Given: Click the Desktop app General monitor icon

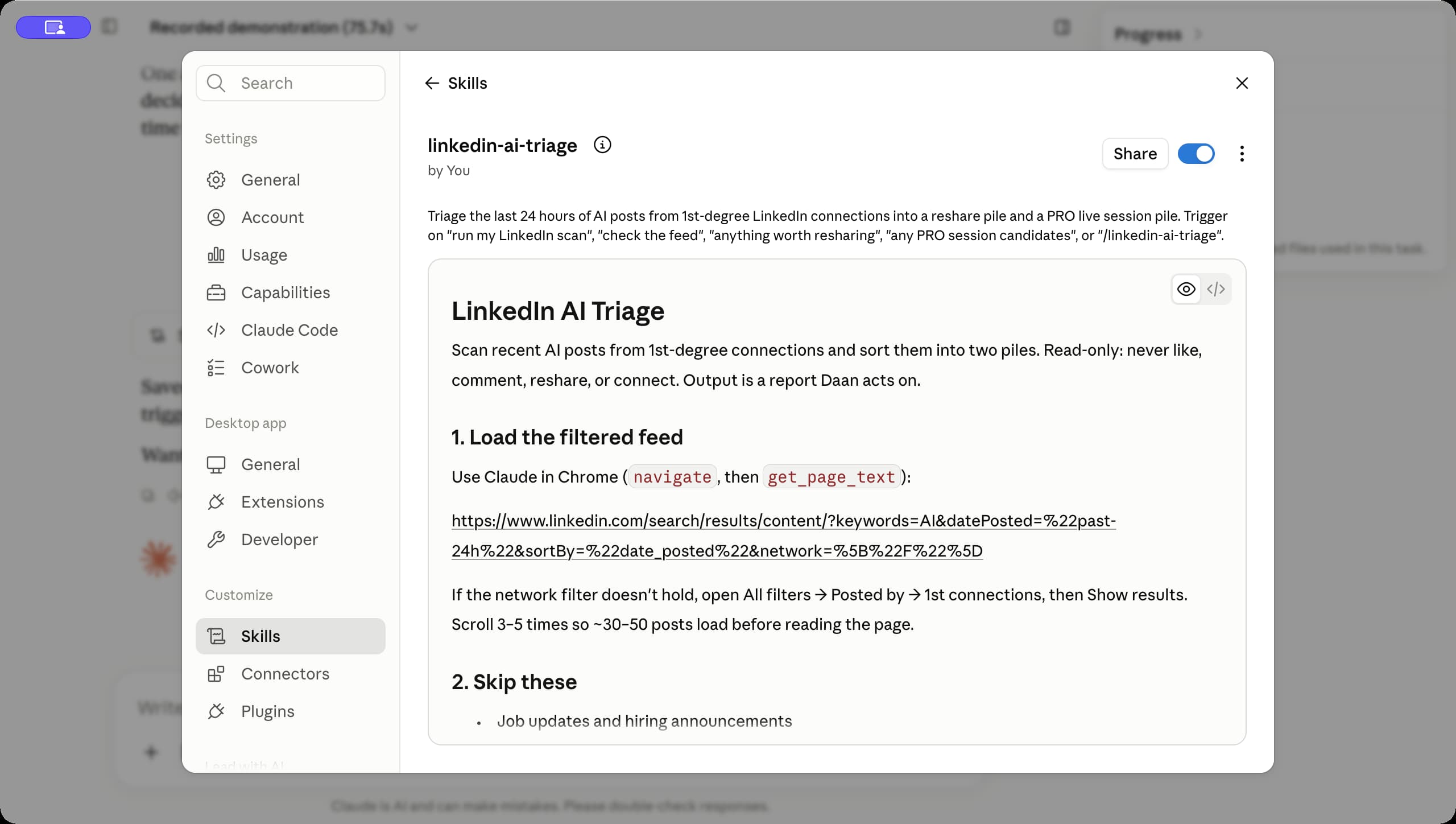Looking at the screenshot, I should point(216,464).
